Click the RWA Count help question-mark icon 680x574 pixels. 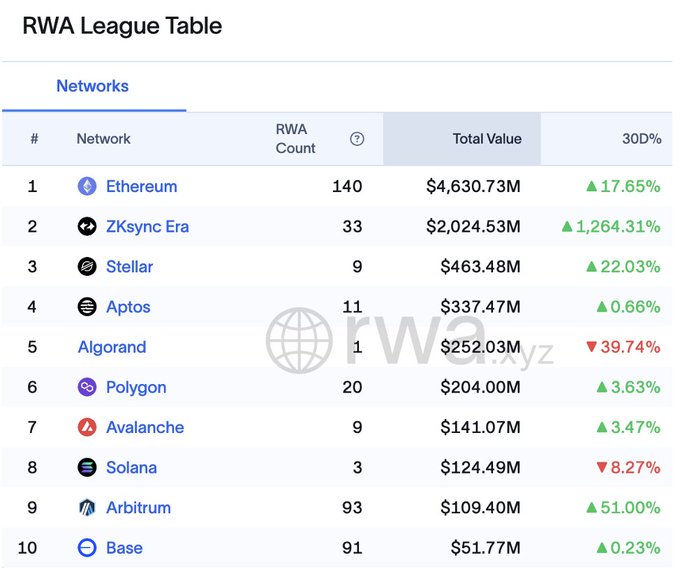click(x=357, y=139)
